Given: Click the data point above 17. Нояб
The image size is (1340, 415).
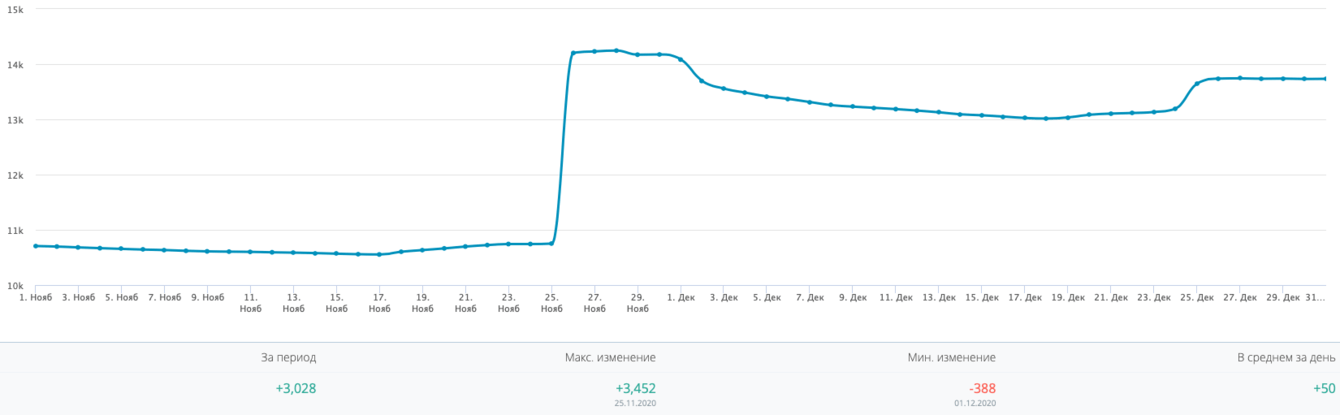Looking at the screenshot, I should [379, 254].
